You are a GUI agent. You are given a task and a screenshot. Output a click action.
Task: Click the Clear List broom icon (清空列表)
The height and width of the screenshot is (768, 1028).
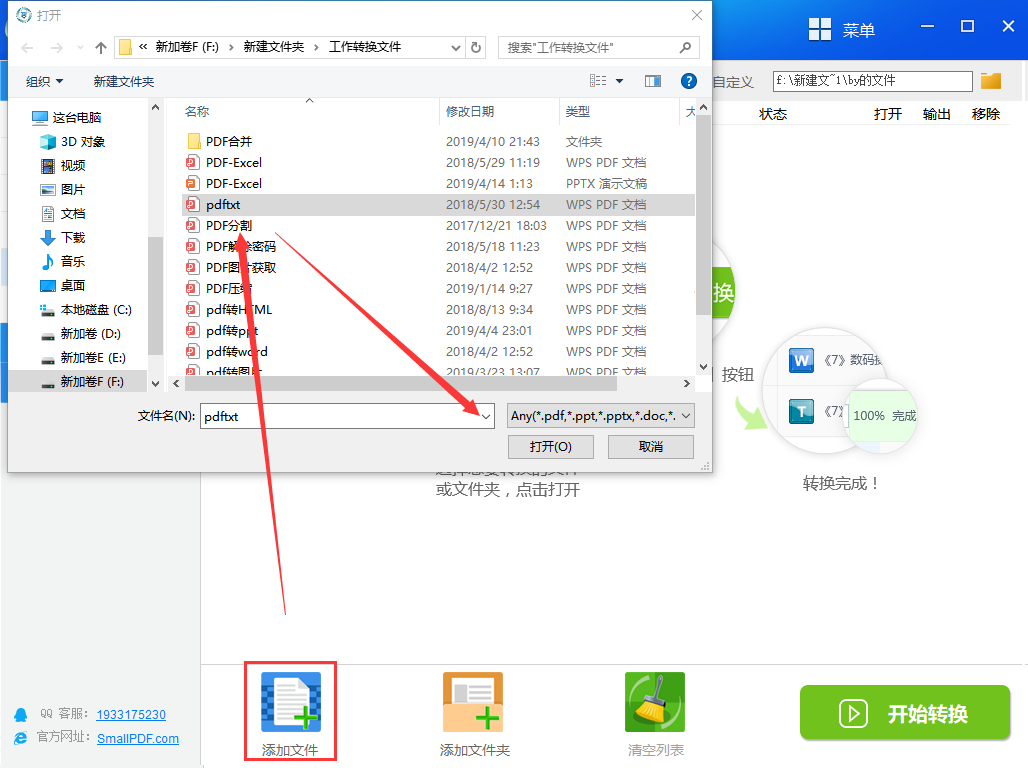pyautogui.click(x=655, y=702)
